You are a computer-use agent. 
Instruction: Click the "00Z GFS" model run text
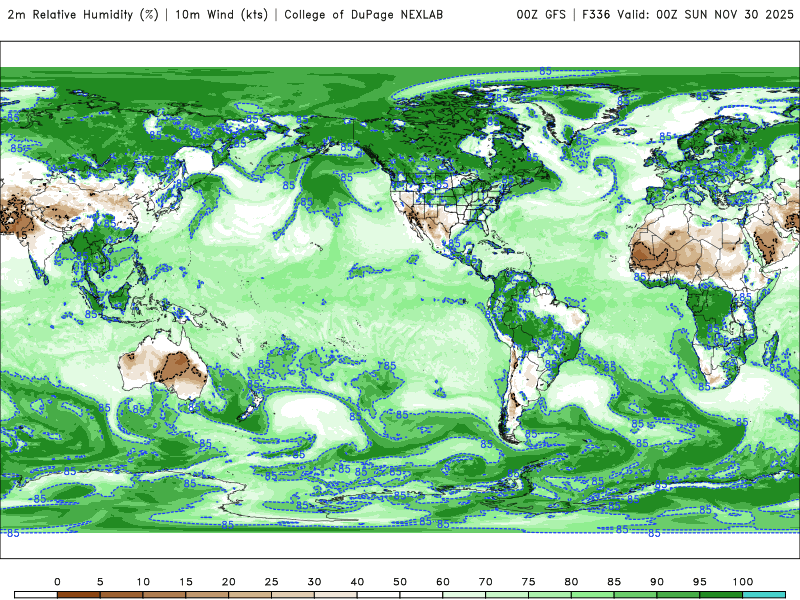[541, 14]
